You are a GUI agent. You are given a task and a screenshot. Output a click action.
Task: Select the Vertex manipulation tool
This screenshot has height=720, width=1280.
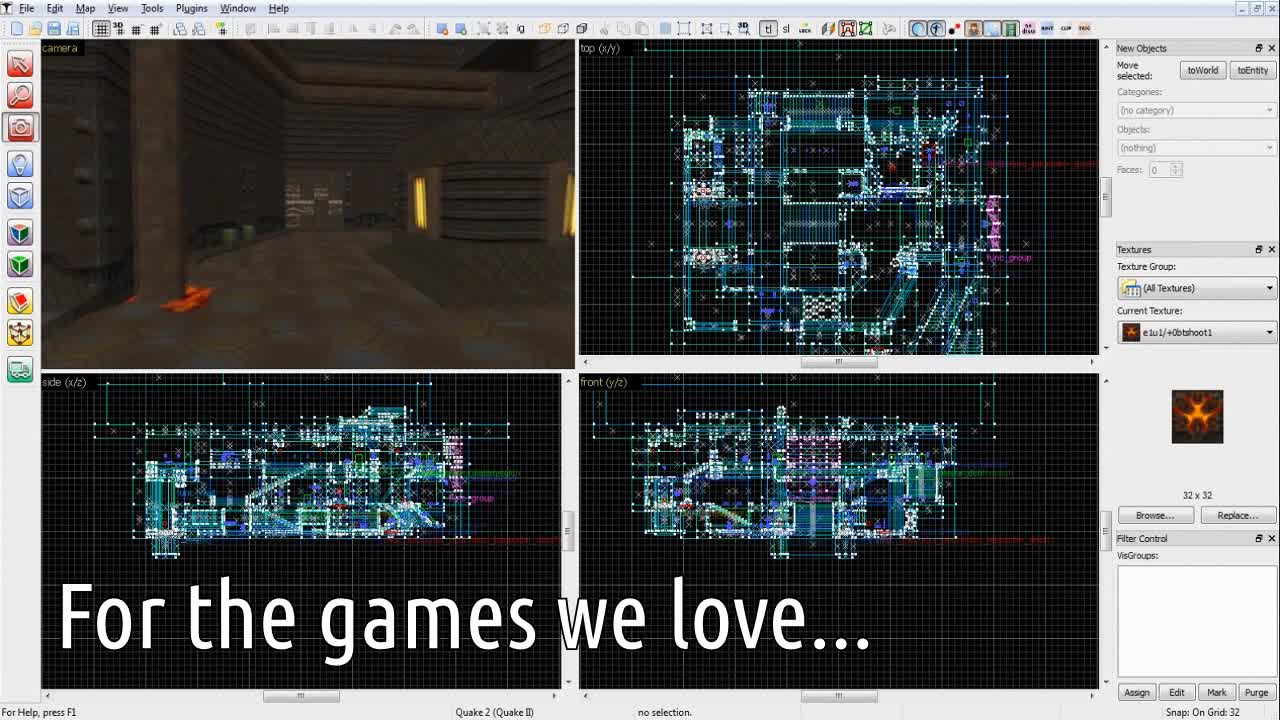pyautogui.click(x=20, y=334)
